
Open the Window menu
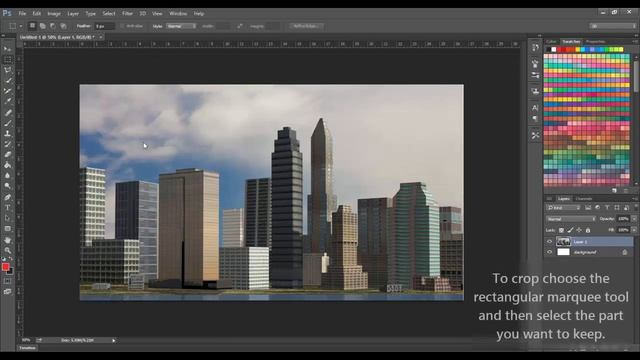178,13
